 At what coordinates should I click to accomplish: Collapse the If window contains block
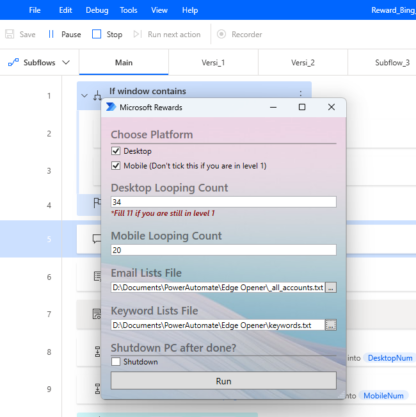84,96
